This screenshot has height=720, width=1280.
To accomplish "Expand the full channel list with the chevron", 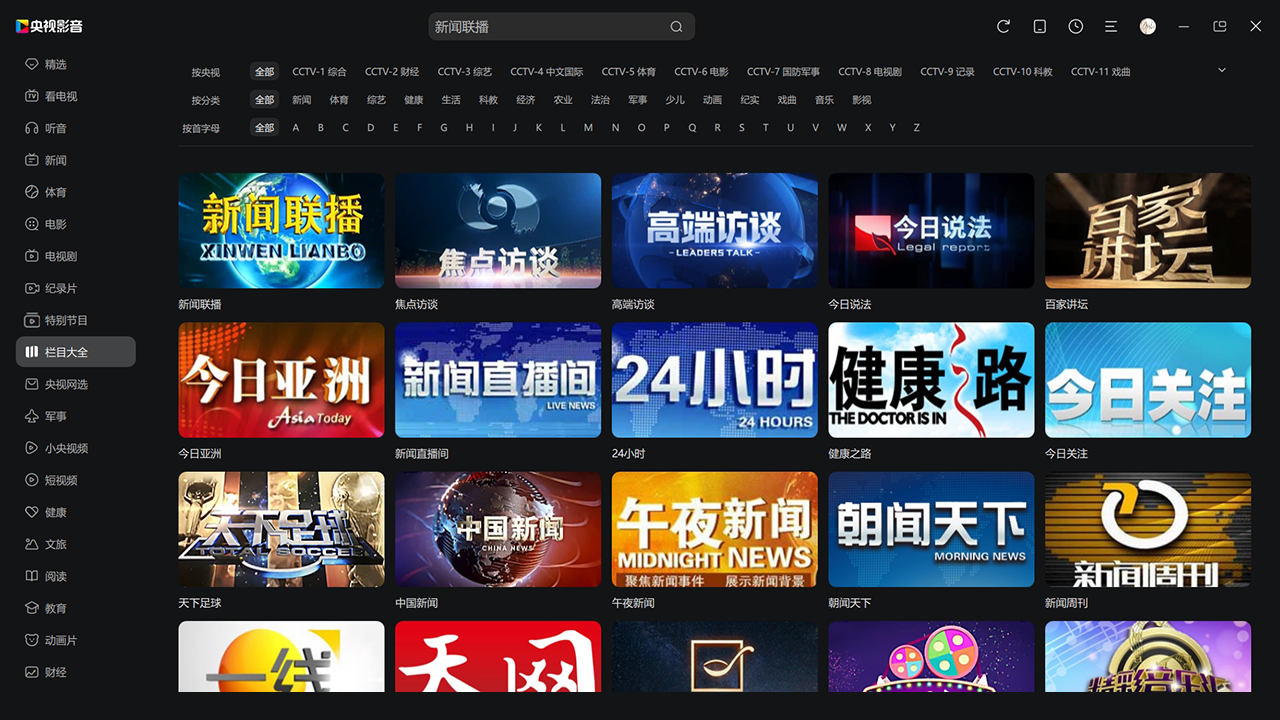I will click(x=1221, y=71).
